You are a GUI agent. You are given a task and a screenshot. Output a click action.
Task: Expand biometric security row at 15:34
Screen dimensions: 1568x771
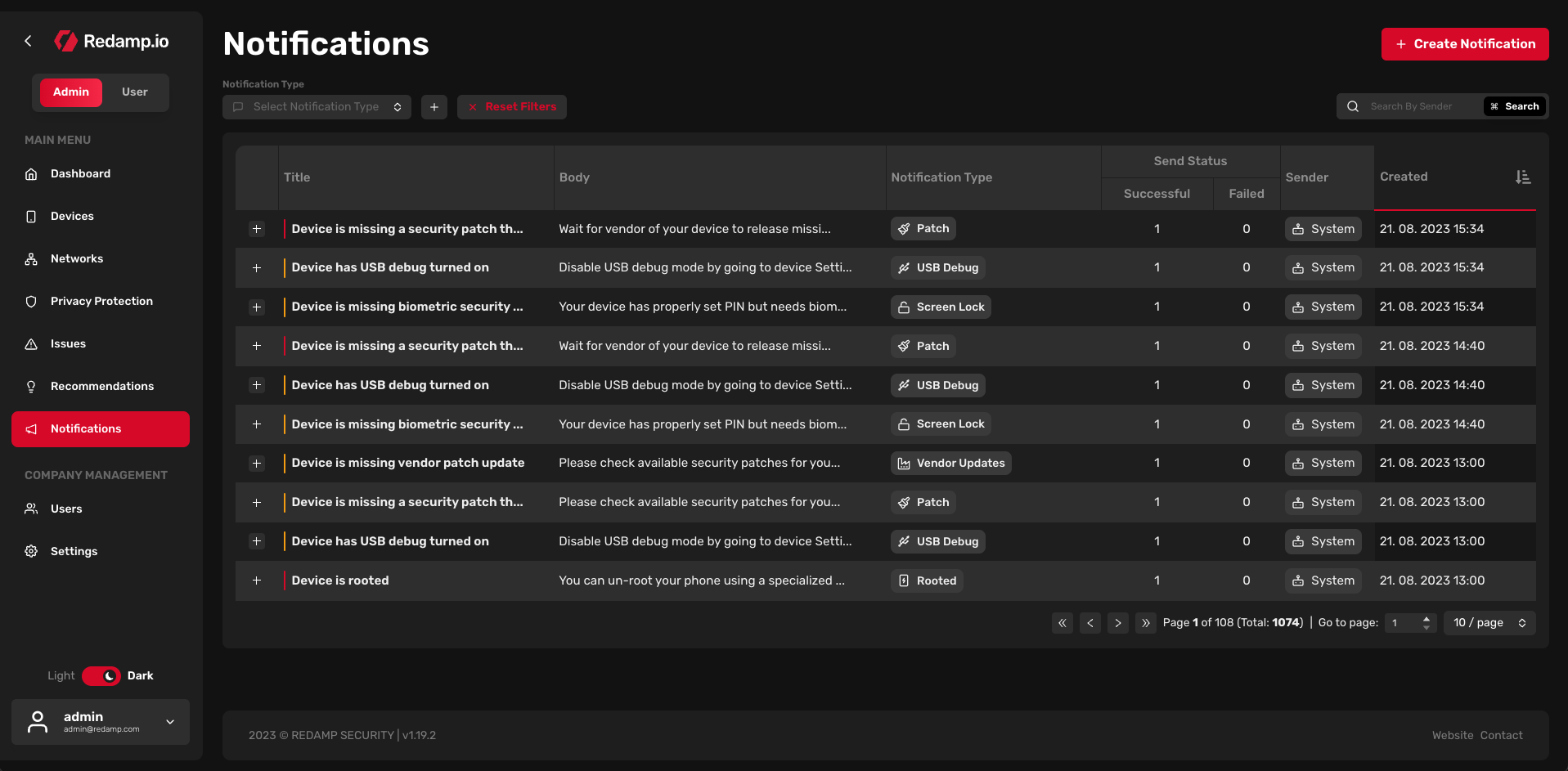click(257, 307)
